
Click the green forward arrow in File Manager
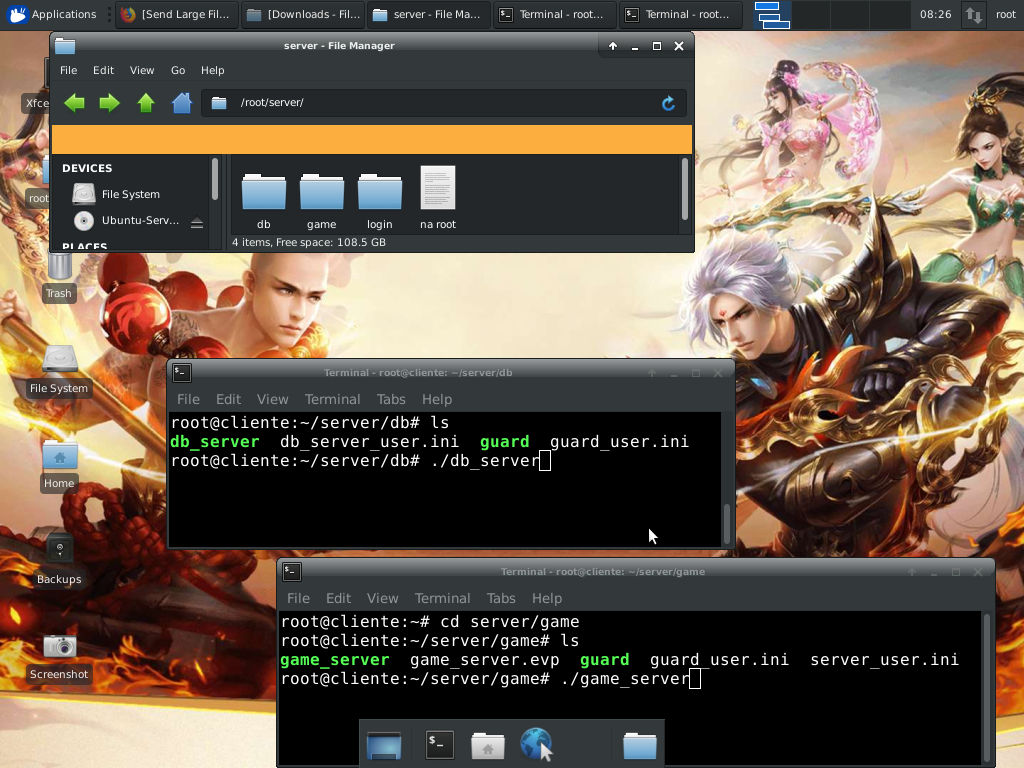110,103
